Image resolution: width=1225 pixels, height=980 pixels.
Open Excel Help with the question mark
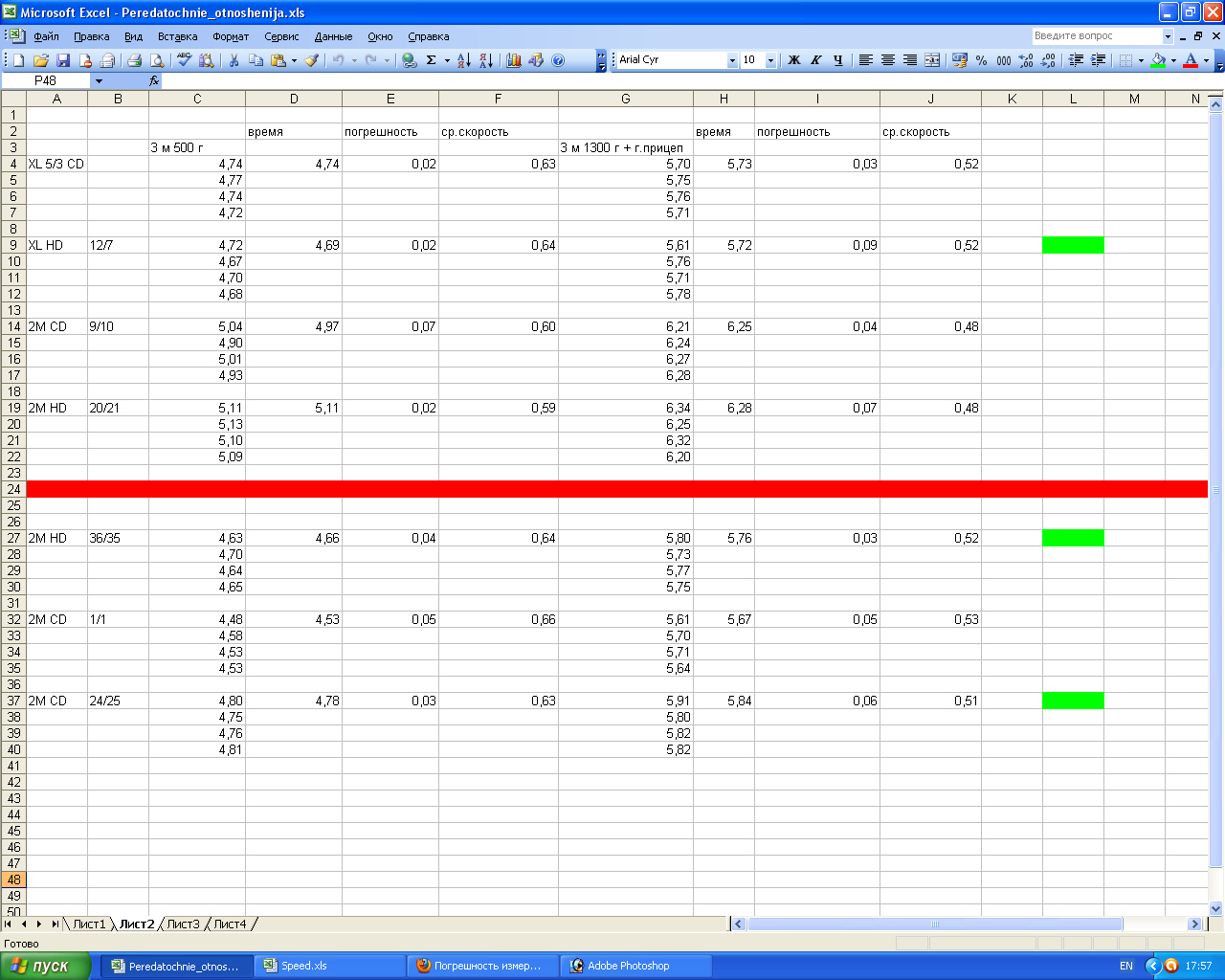coord(558,60)
